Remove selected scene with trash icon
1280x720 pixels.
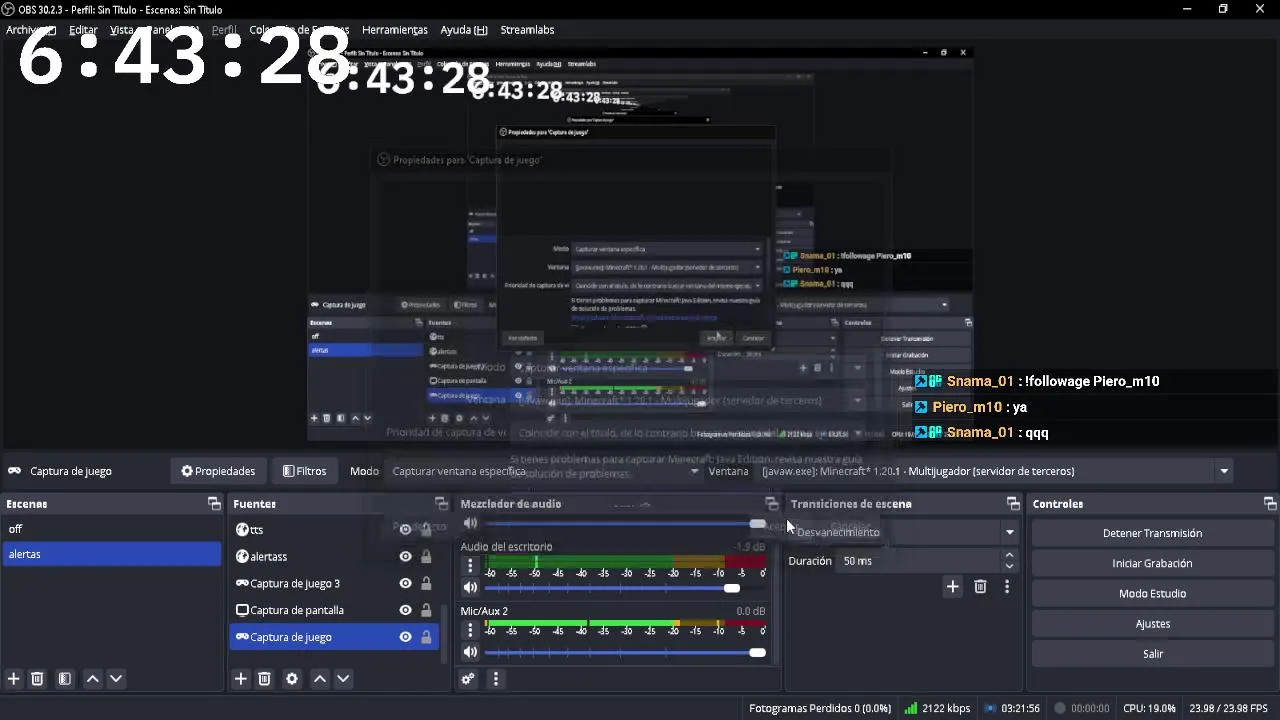point(37,679)
